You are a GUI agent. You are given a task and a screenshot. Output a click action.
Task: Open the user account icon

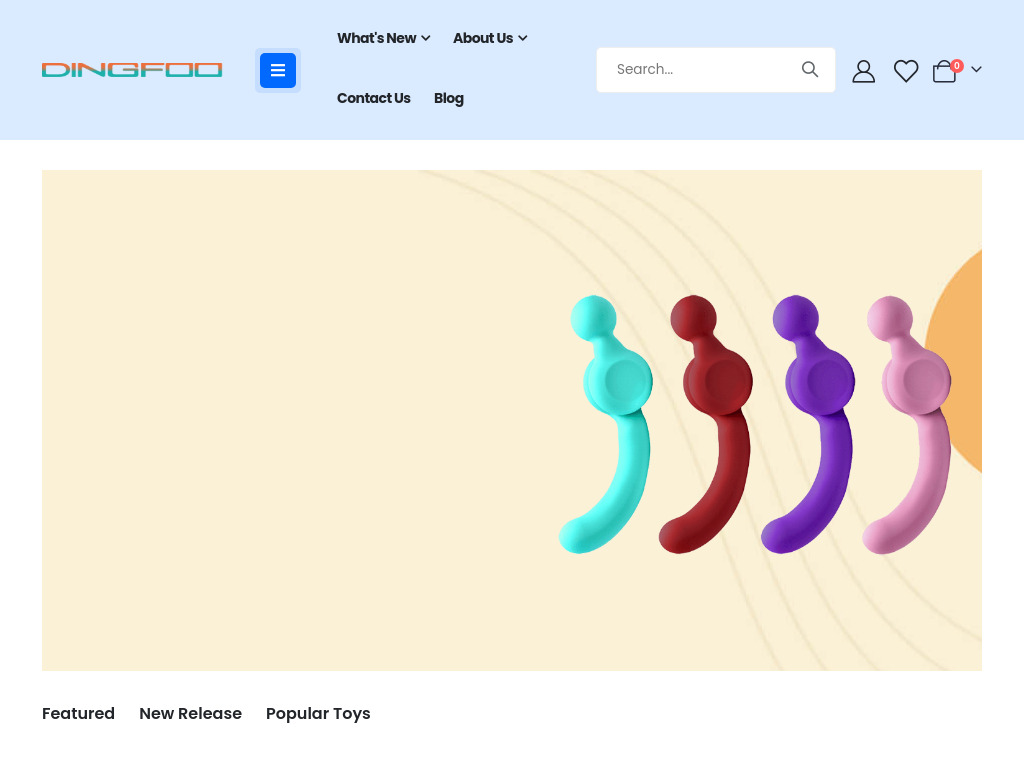click(x=863, y=71)
